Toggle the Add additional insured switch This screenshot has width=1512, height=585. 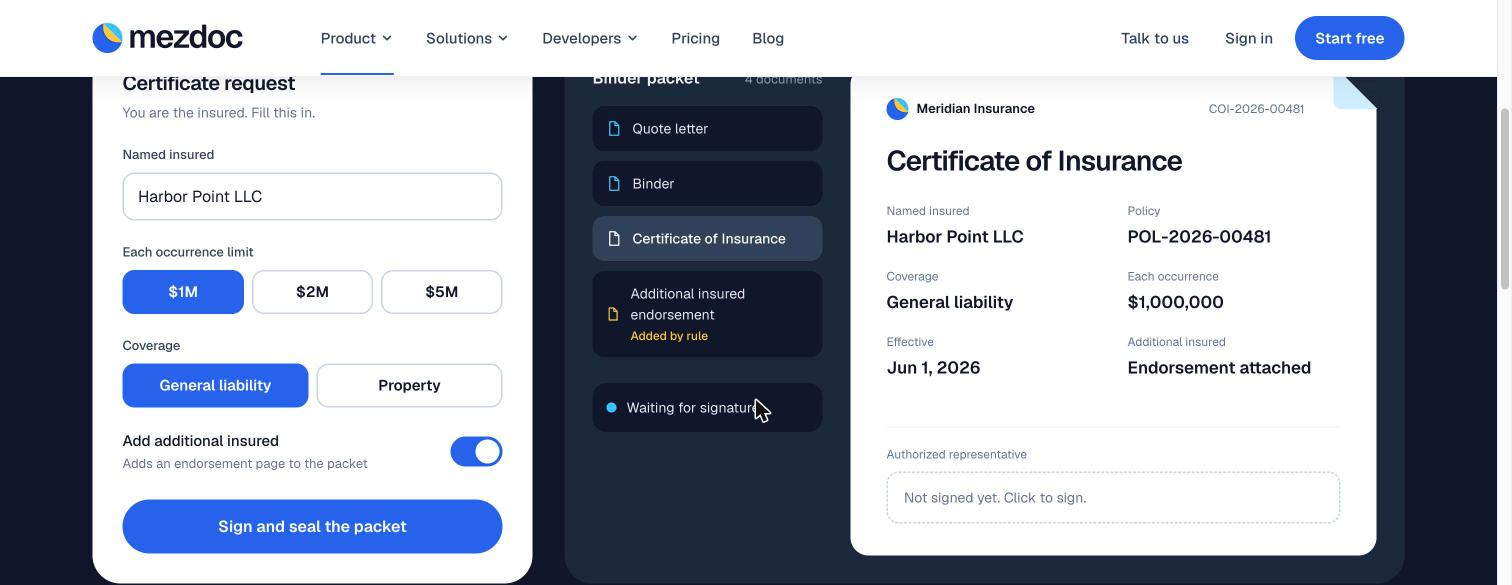pos(476,452)
